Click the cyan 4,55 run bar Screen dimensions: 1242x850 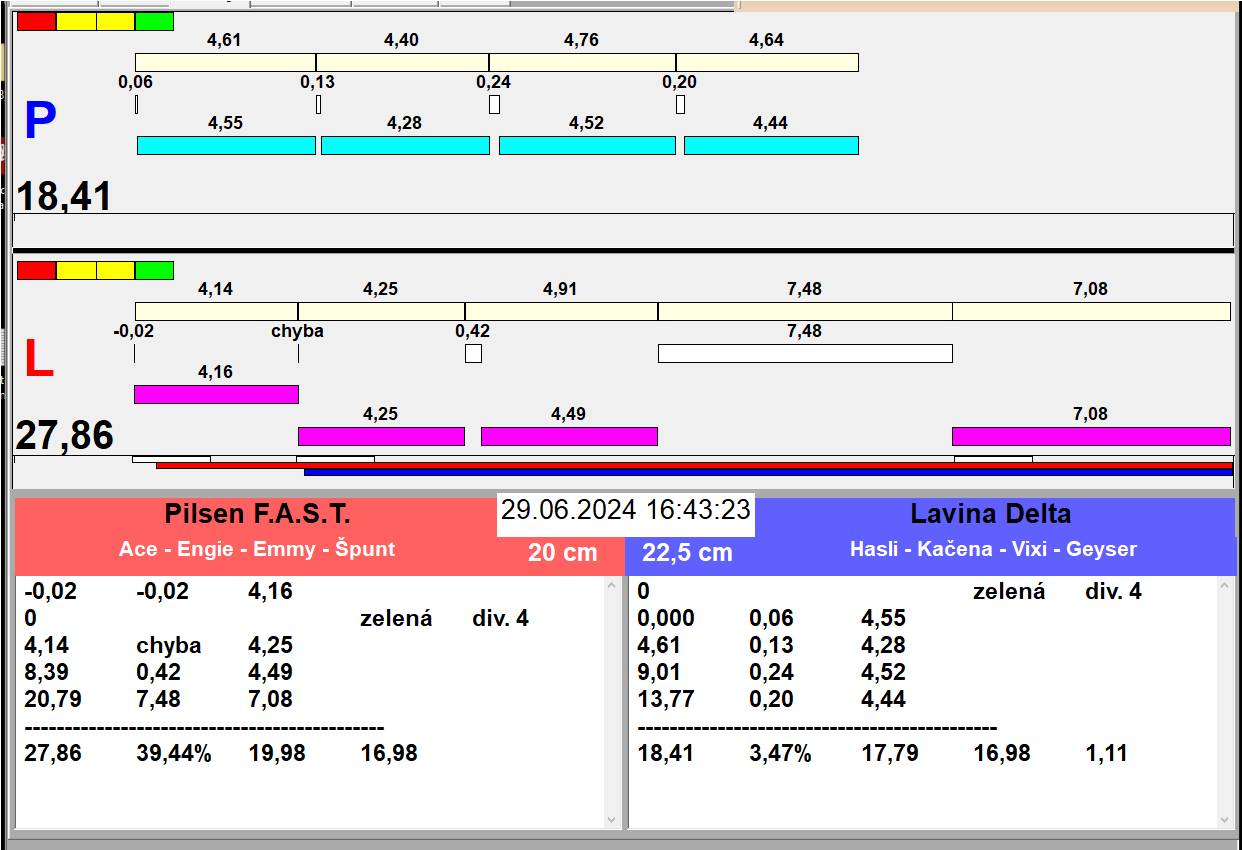pyautogui.click(x=226, y=145)
